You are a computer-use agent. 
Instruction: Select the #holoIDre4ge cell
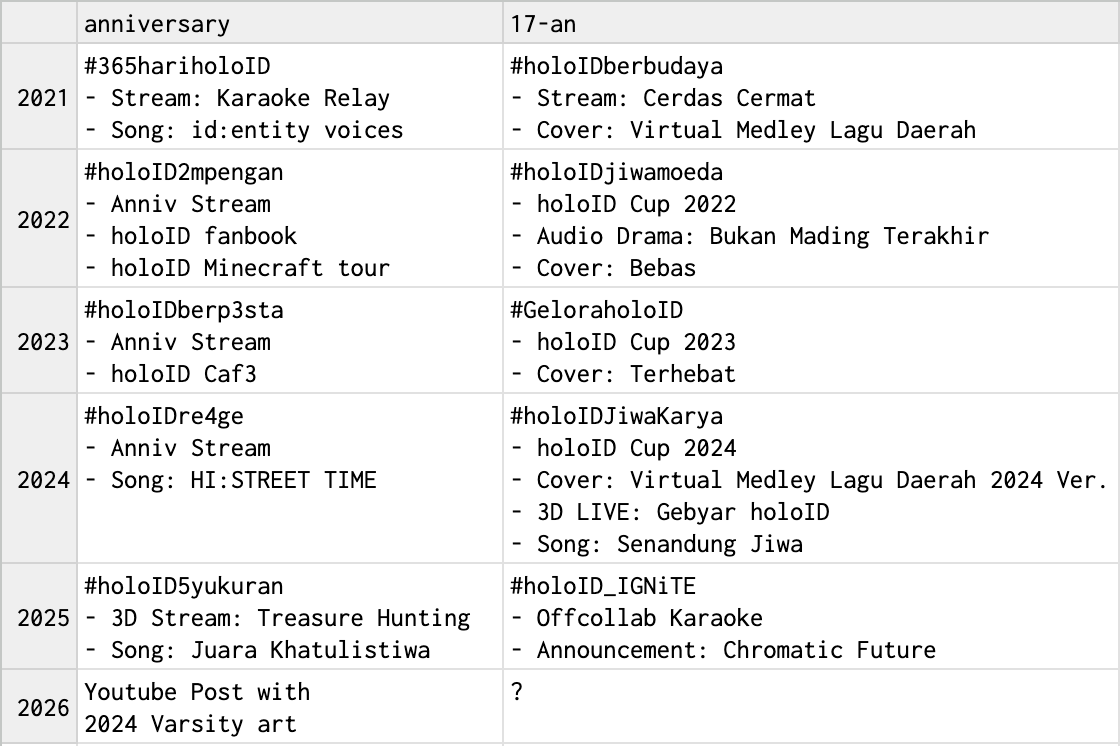pyautogui.click(x=289, y=479)
